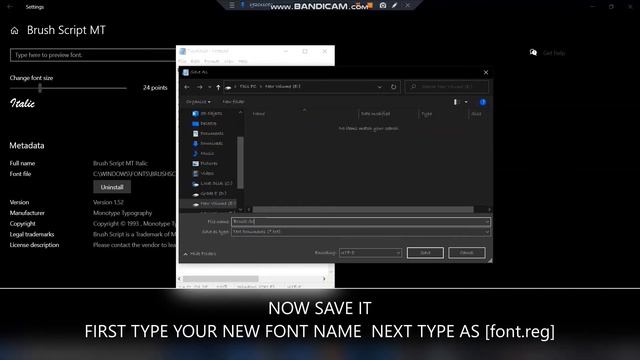Click Bandicam screenshot camera icon
This screenshot has height=360, width=640.
coord(383,5)
